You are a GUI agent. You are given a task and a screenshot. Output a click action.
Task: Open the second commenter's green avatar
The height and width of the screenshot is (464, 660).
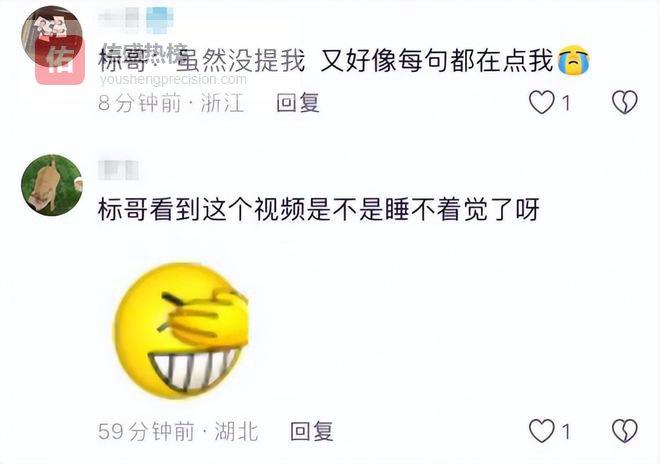(52, 185)
